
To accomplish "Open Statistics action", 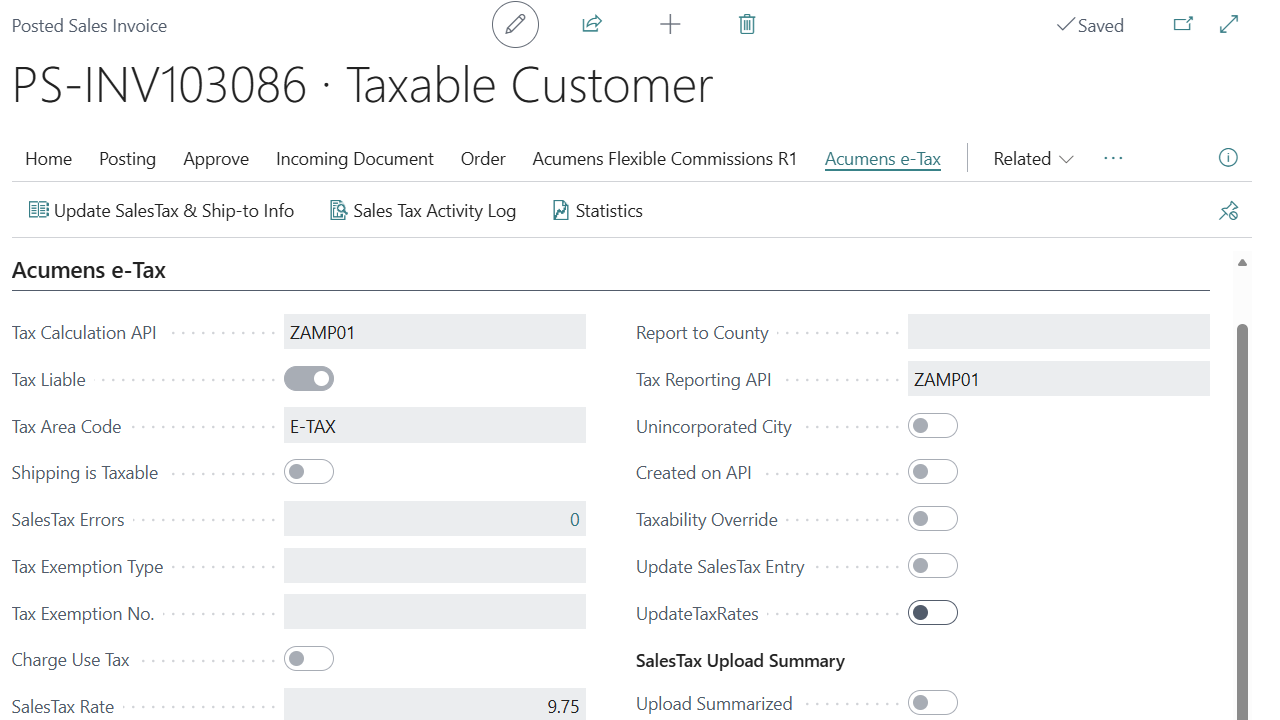I will point(597,211).
